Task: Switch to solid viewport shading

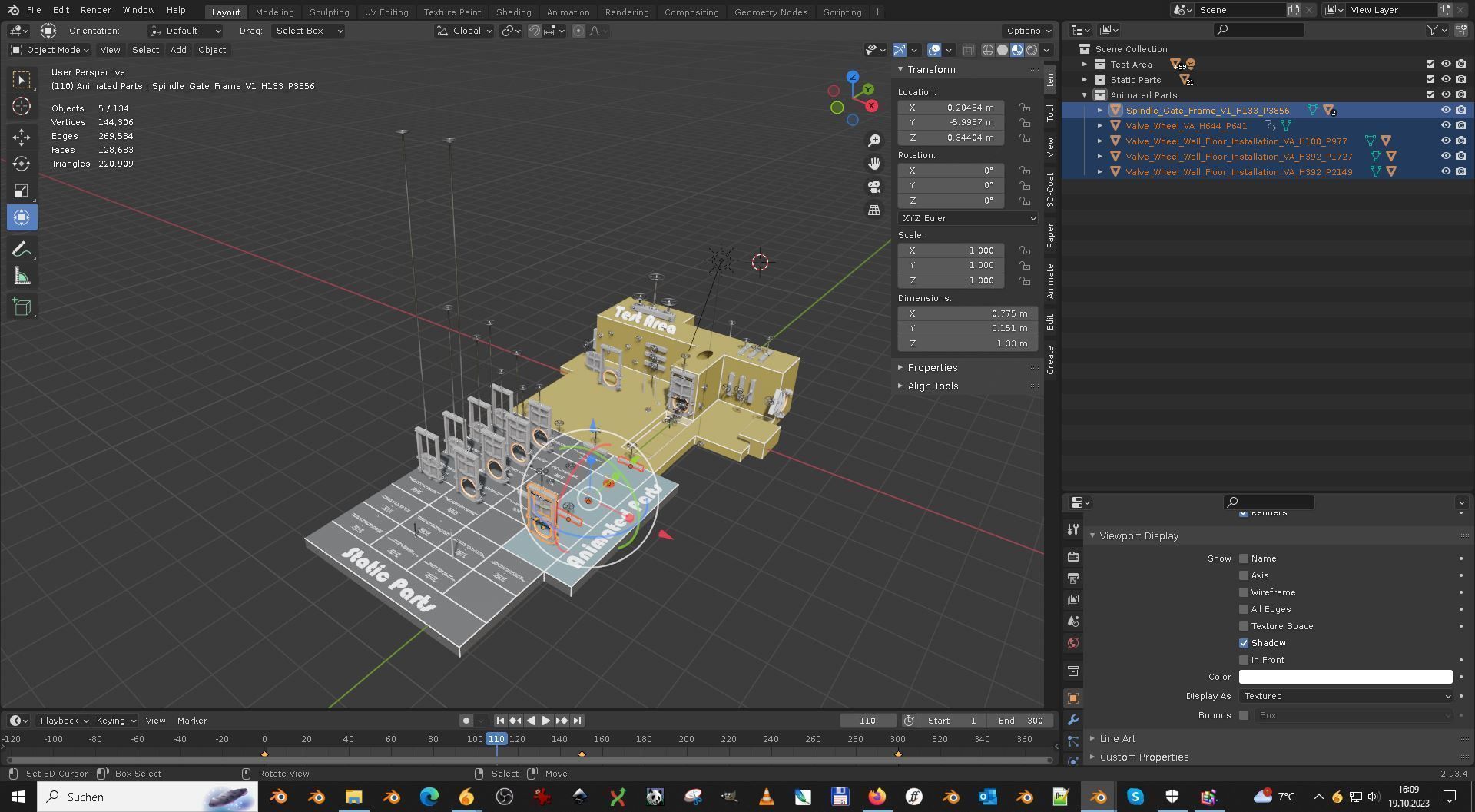Action: click(x=1003, y=50)
